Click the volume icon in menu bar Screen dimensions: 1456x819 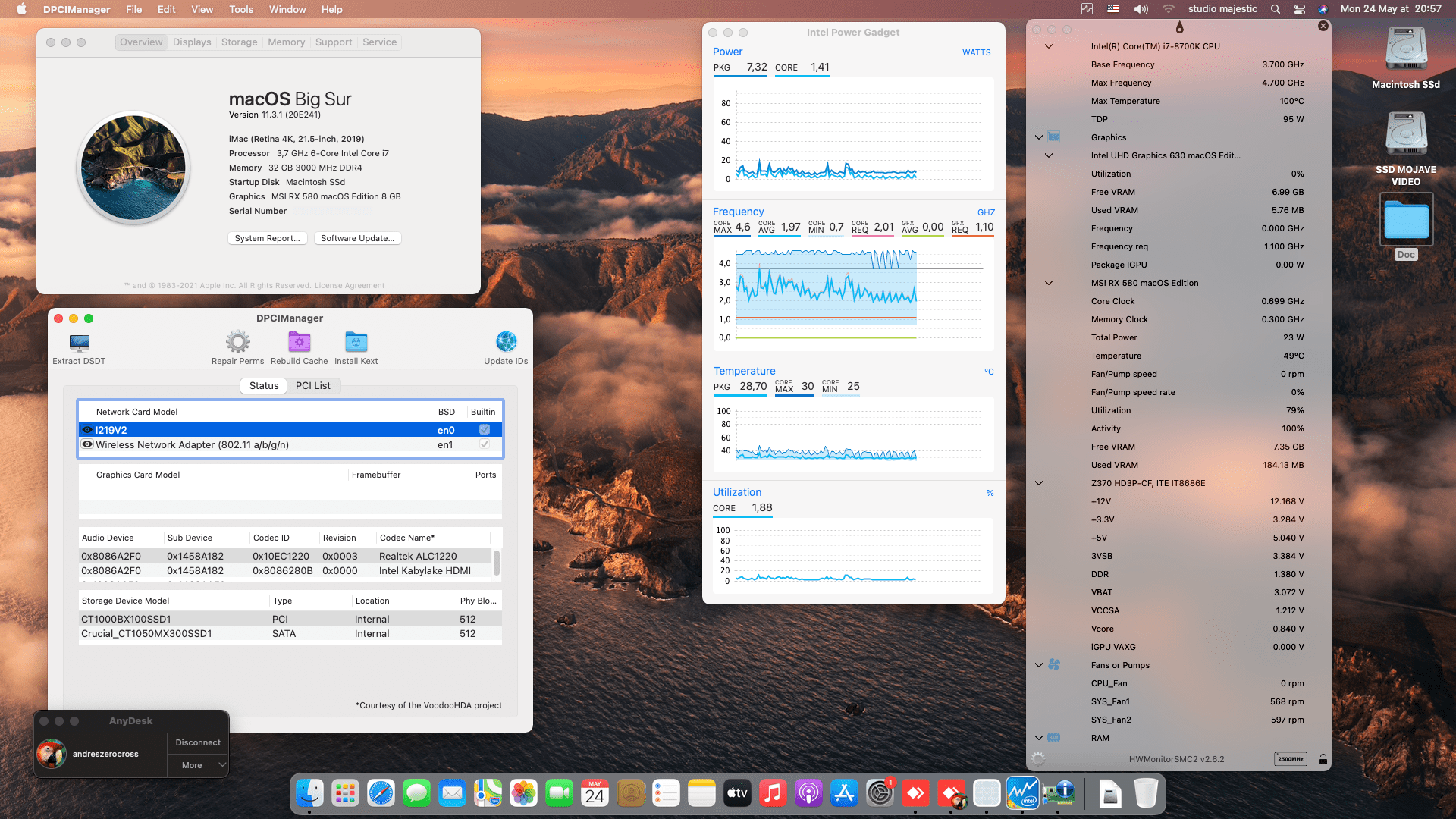point(1141,9)
